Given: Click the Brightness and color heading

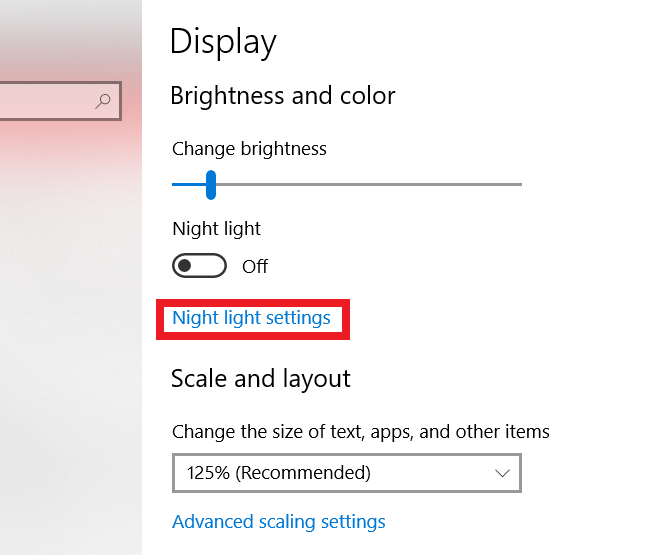Looking at the screenshot, I should click(283, 96).
